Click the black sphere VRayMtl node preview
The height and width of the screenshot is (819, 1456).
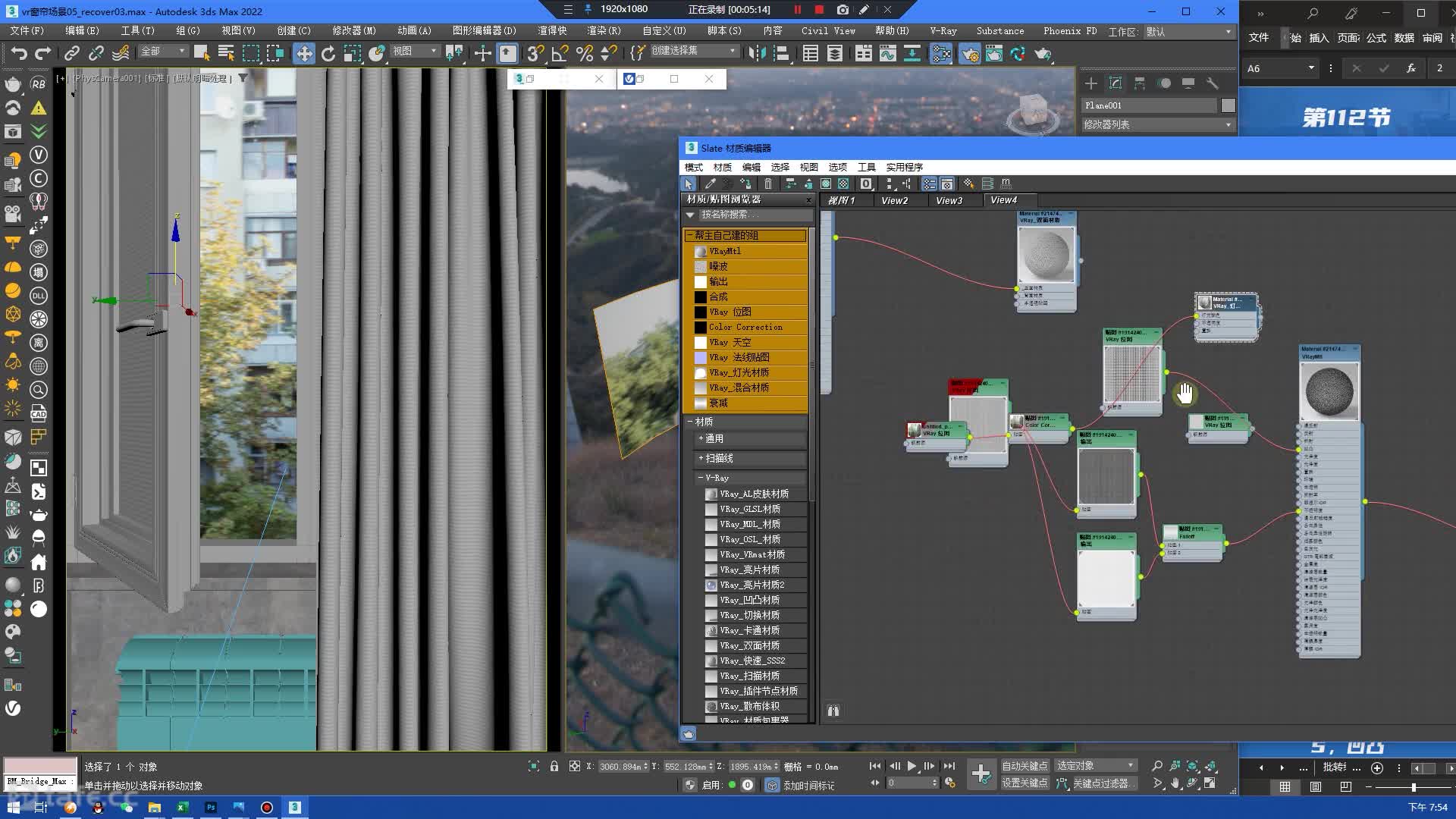(1329, 391)
